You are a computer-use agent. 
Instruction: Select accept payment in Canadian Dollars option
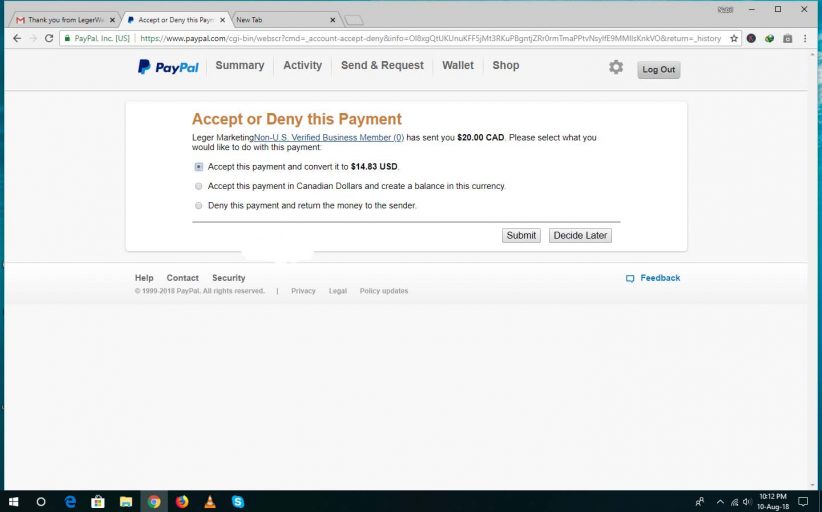tap(199, 186)
